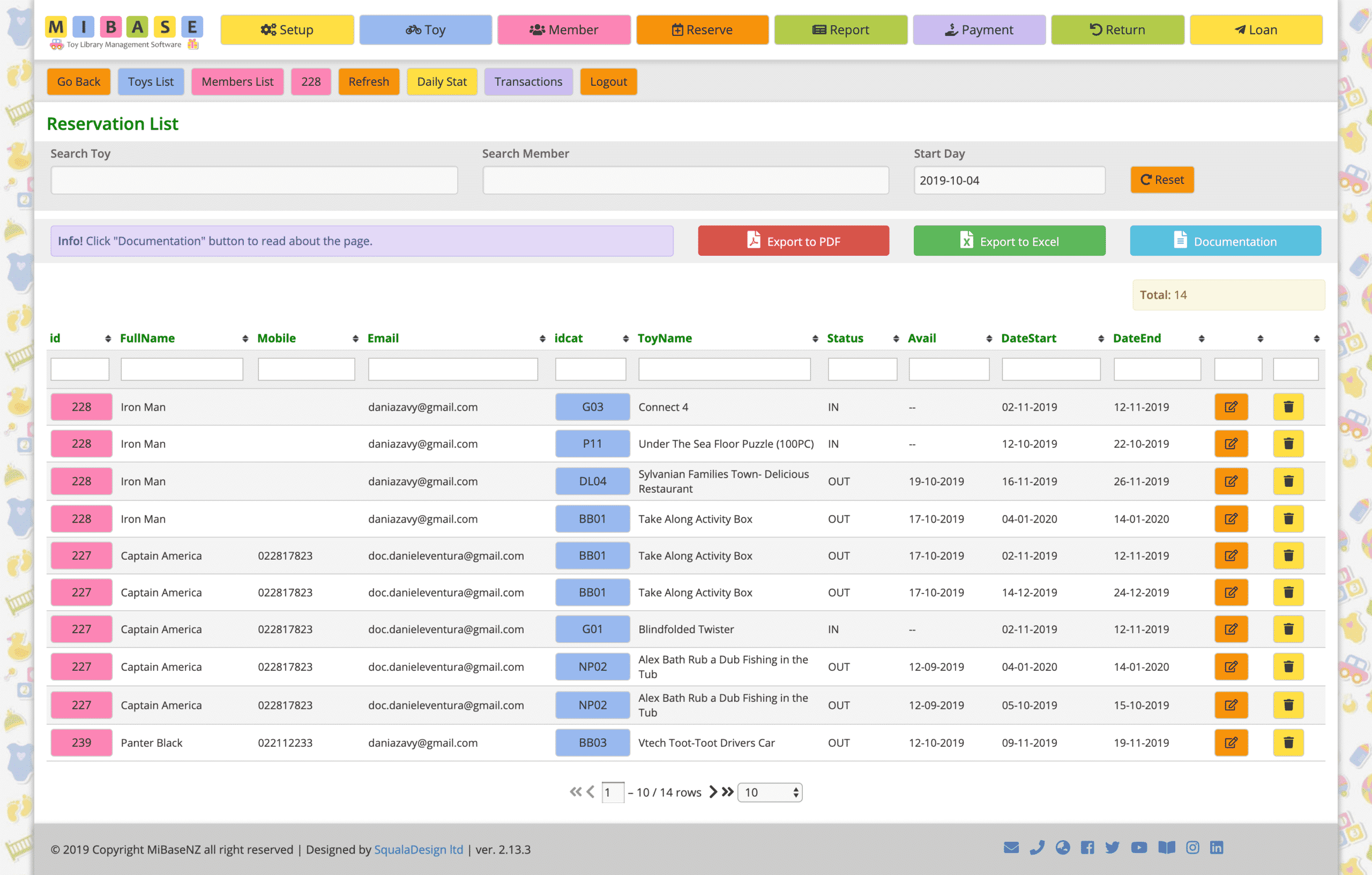The width and height of the screenshot is (1372, 875).
Task: Open the Member menu
Action: [564, 29]
